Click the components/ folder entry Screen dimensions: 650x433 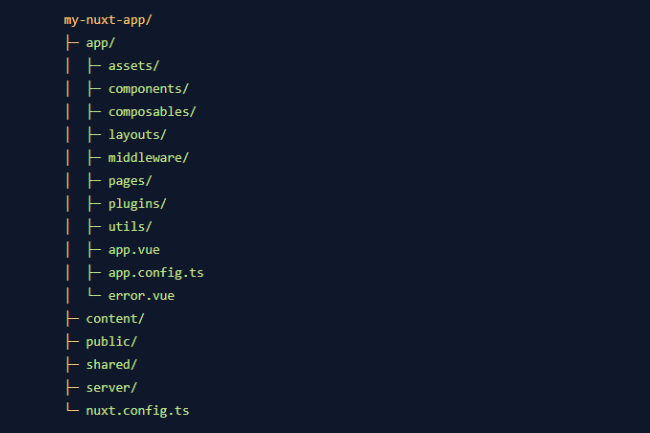click(x=148, y=89)
